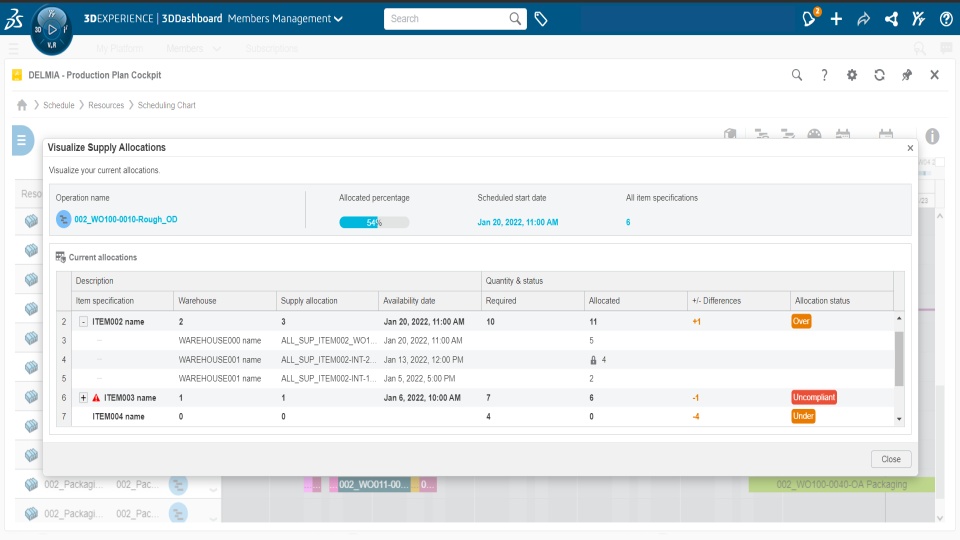
Task: Click the info icon on the right
Action: 932,136
